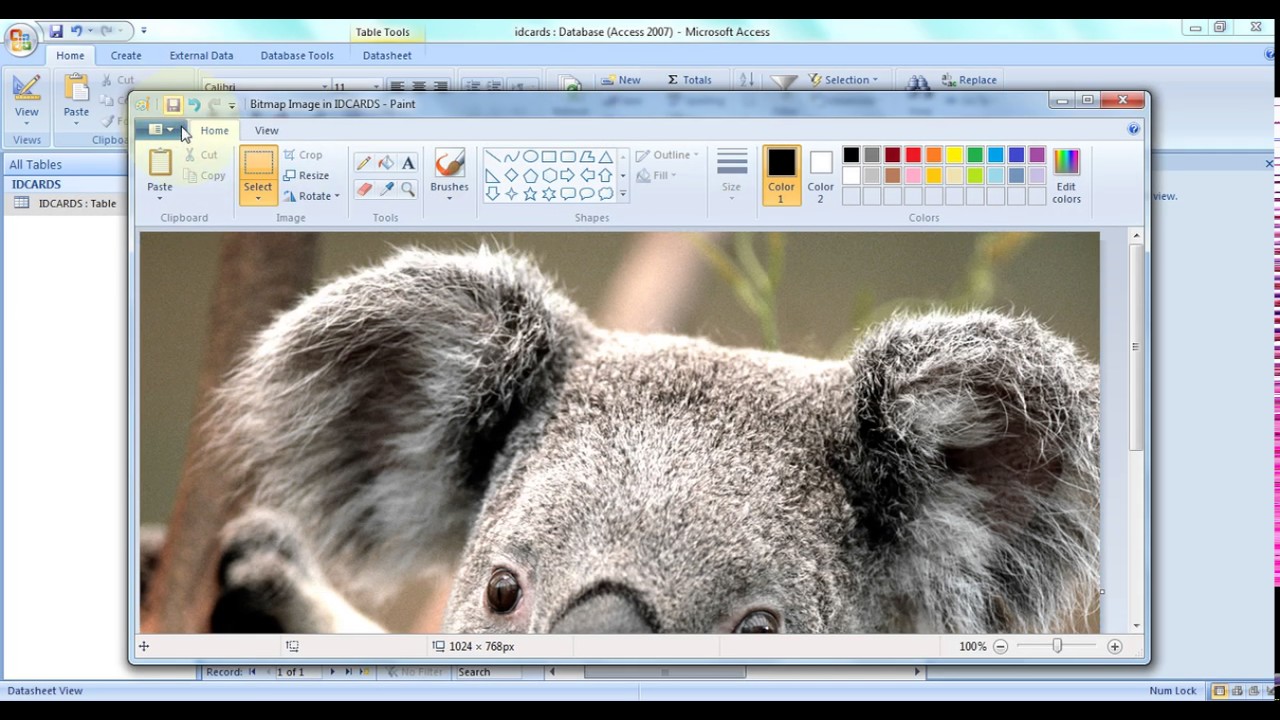
Task: Open the Paste dropdown arrow in Paint
Action: click(160, 198)
